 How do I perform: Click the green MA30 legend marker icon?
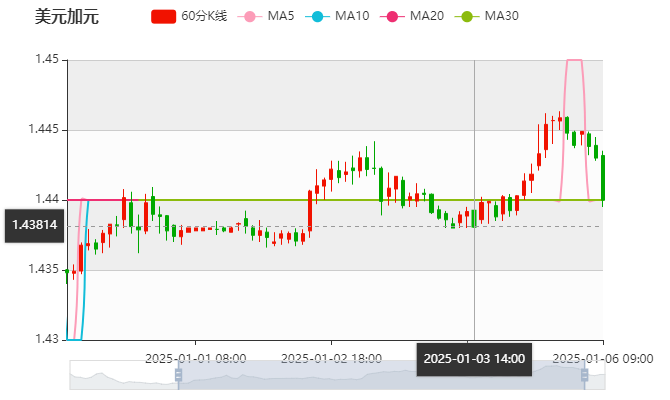pyautogui.click(x=469, y=16)
